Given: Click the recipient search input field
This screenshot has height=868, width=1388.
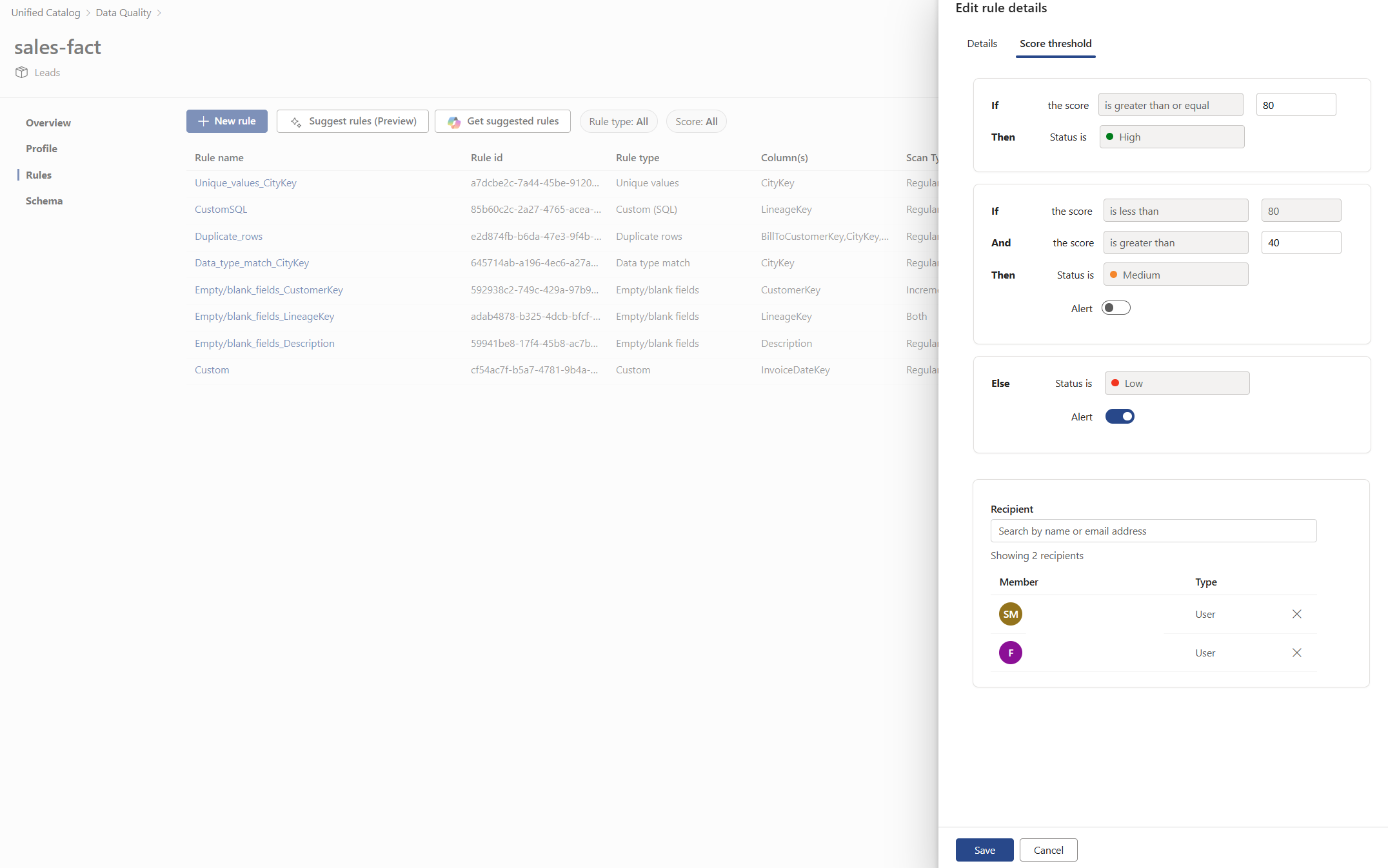Looking at the screenshot, I should click(1153, 531).
